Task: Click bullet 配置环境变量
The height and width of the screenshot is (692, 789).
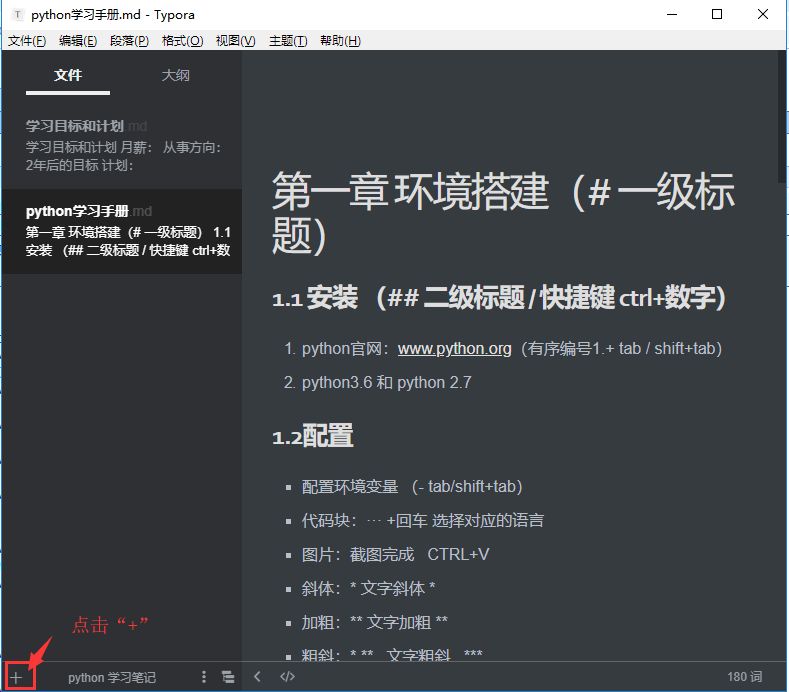Action: tap(412, 487)
